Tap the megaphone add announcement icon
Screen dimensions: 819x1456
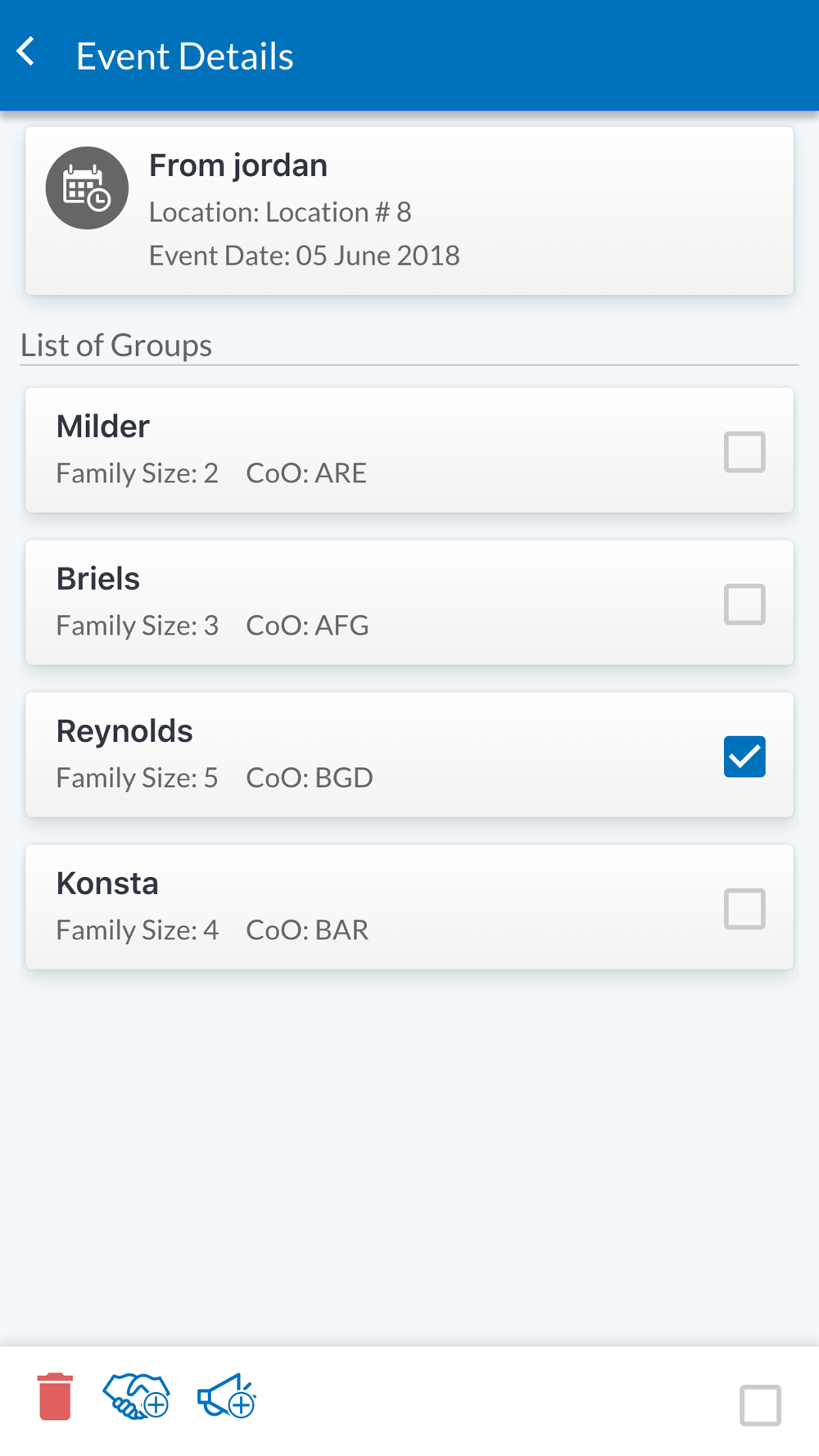coord(227,1396)
